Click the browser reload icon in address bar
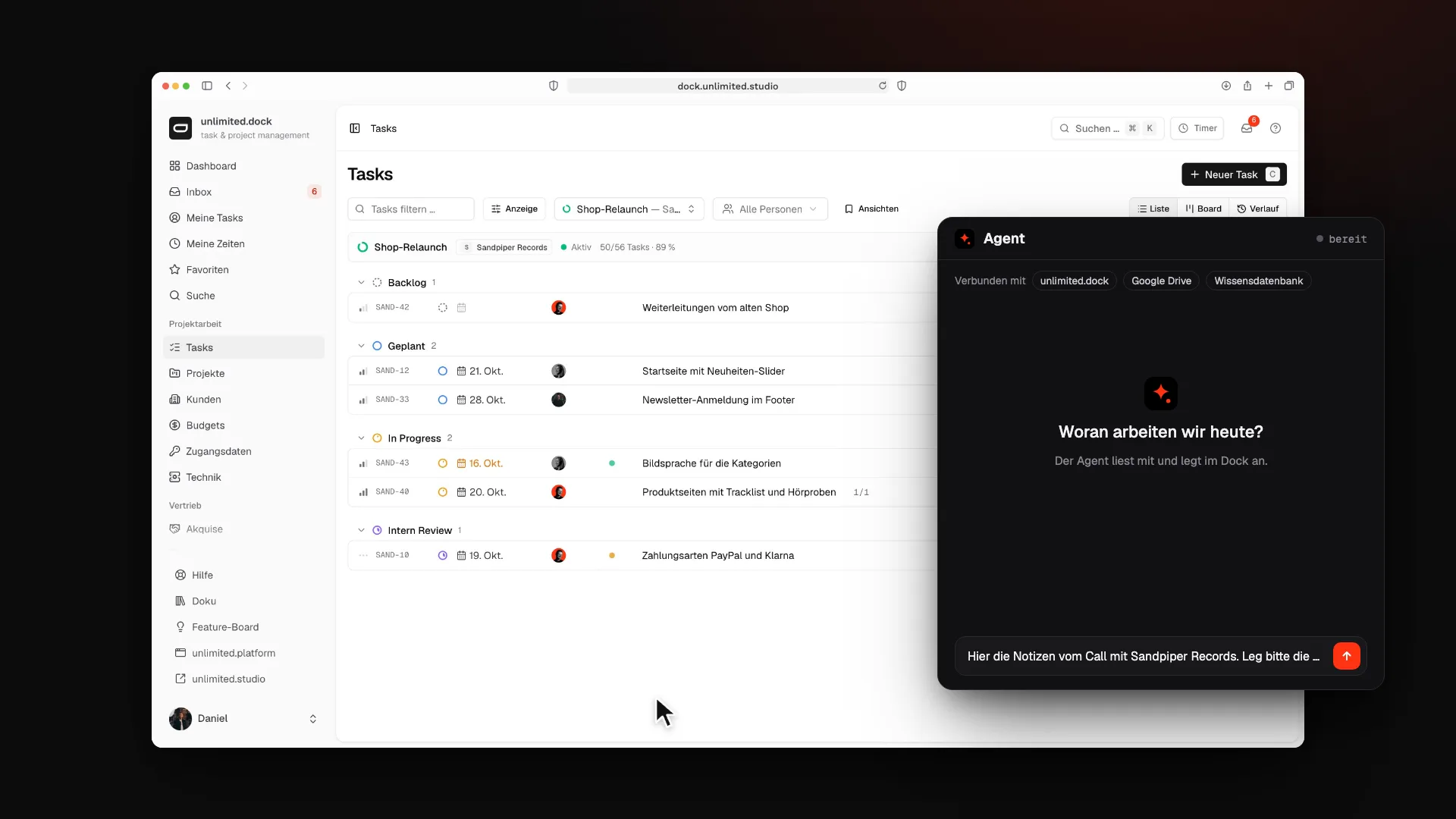1456x819 pixels. (x=882, y=86)
